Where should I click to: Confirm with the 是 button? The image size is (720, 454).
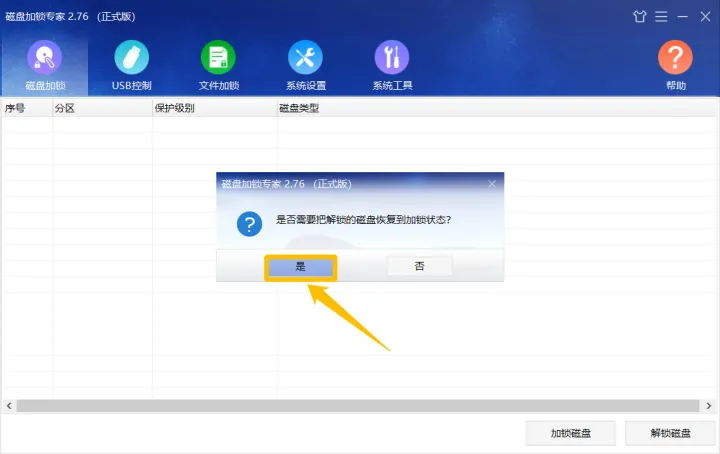tap(300, 267)
